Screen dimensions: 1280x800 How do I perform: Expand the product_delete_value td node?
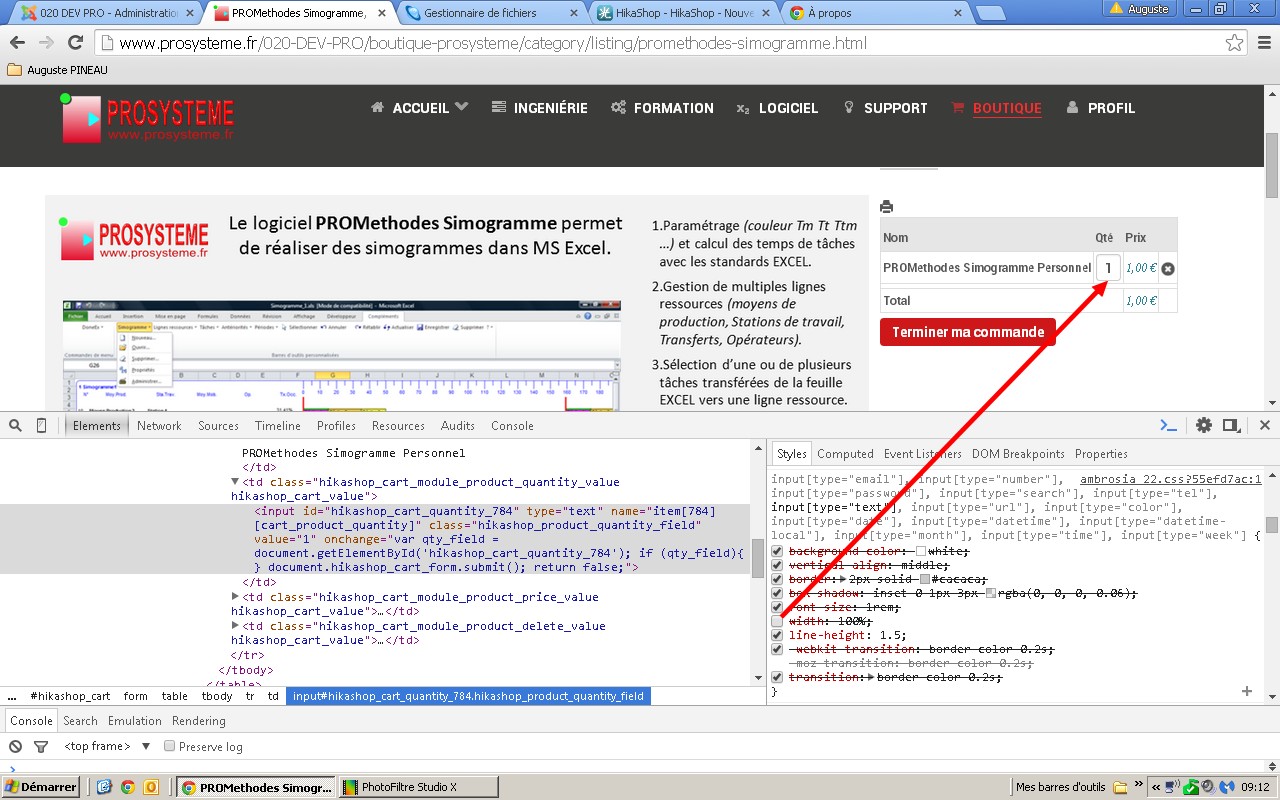235,626
